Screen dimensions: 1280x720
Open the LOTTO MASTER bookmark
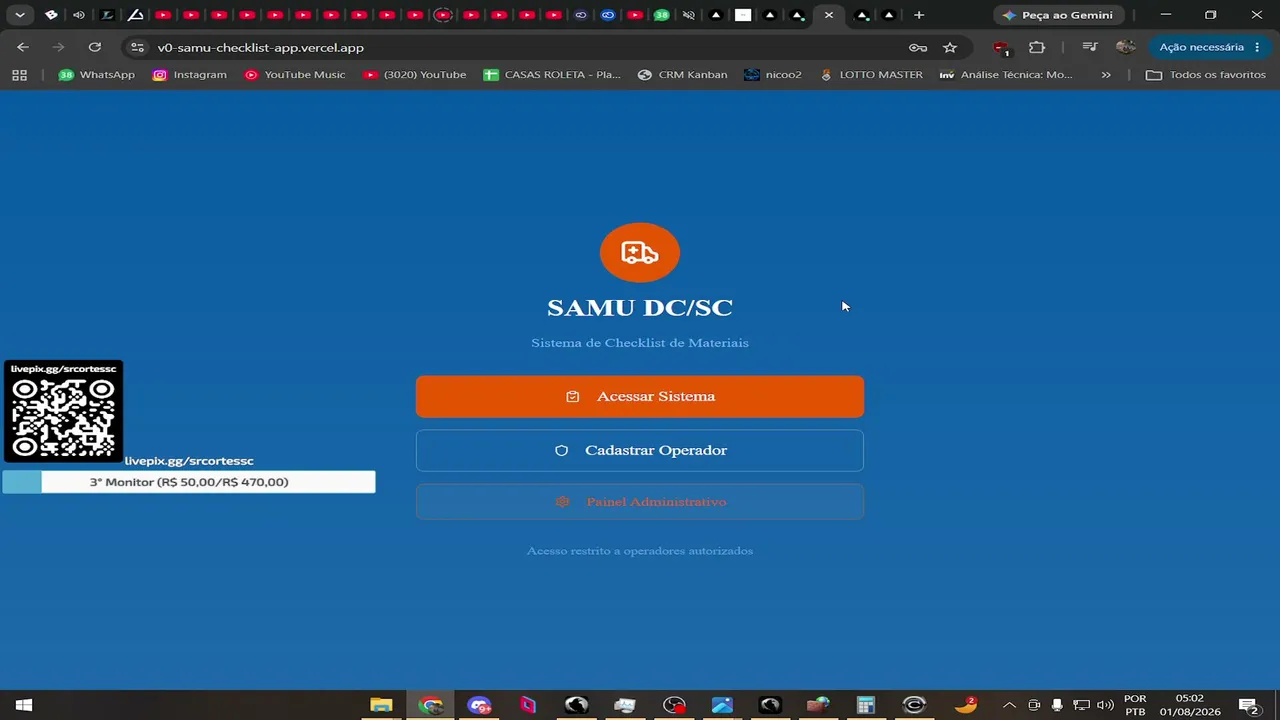[871, 75]
